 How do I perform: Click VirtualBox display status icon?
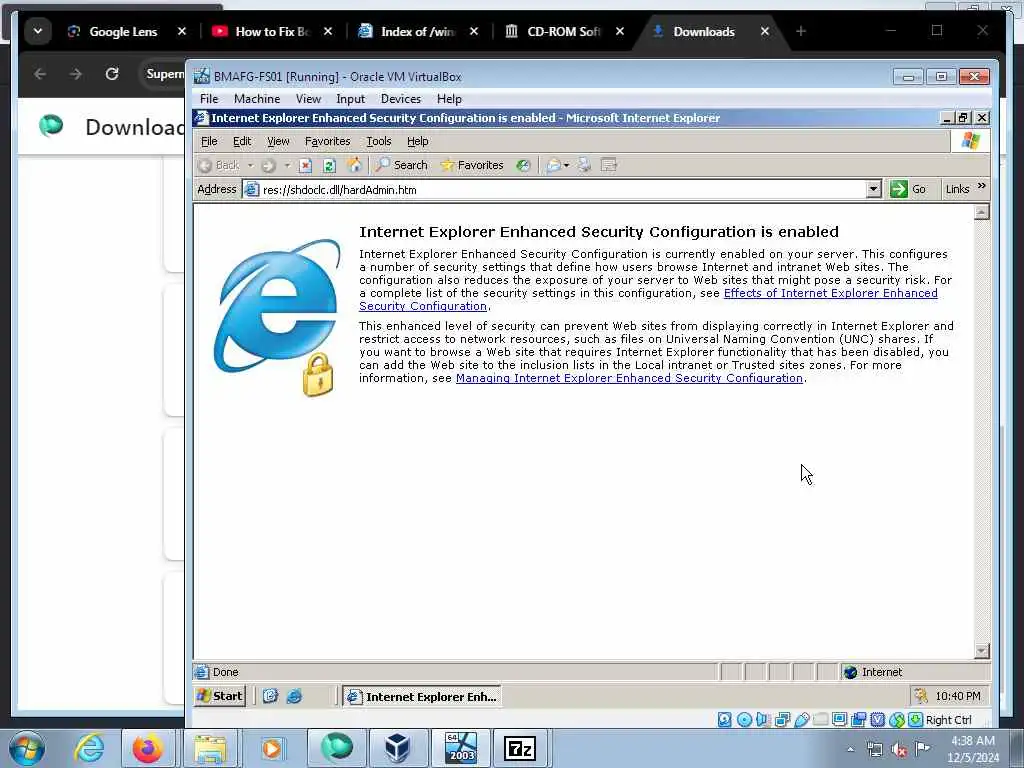pos(840,720)
